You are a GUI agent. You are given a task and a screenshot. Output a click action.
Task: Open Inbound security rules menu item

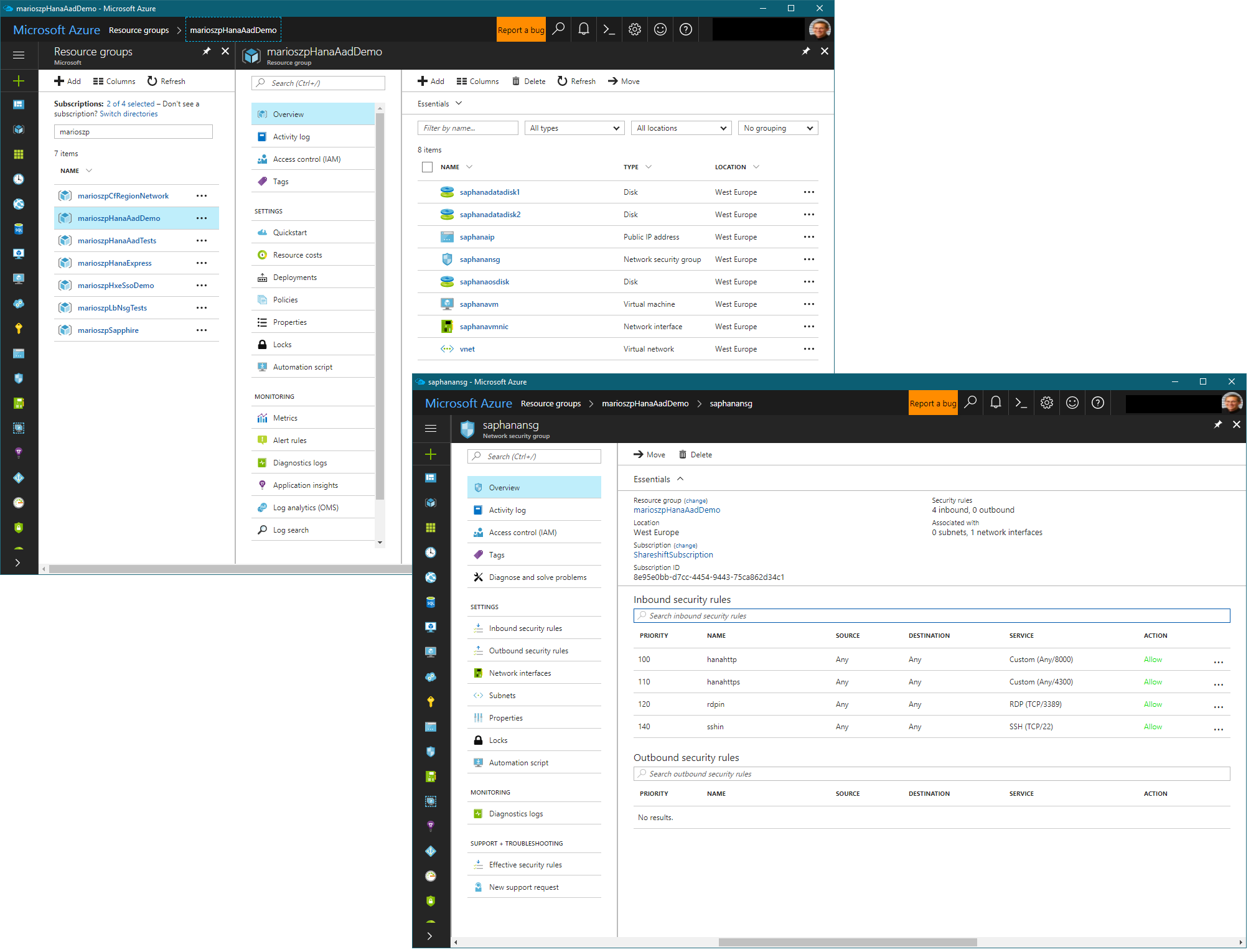(x=525, y=628)
